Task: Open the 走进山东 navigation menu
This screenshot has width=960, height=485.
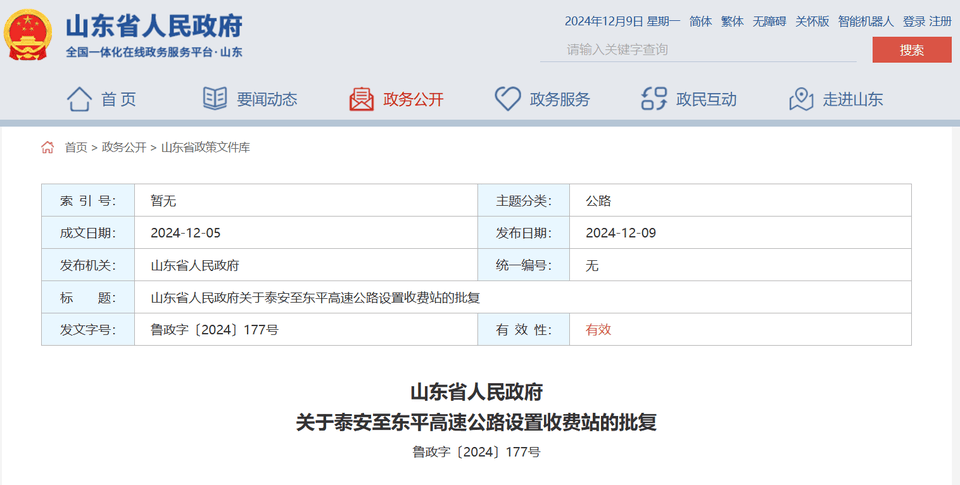Action: pyautogui.click(x=853, y=99)
